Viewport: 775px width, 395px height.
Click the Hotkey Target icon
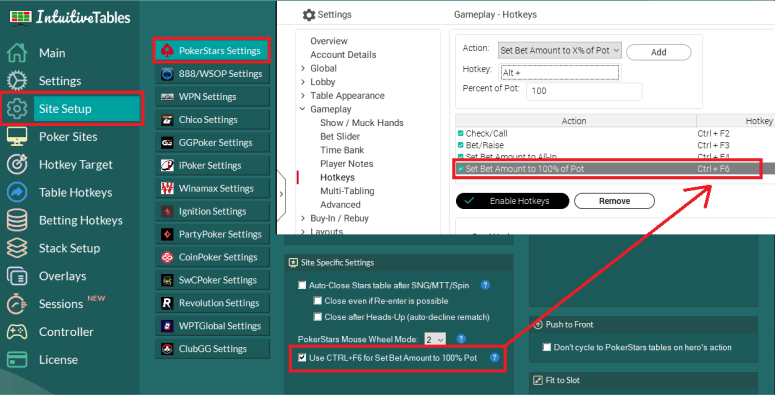[17, 165]
